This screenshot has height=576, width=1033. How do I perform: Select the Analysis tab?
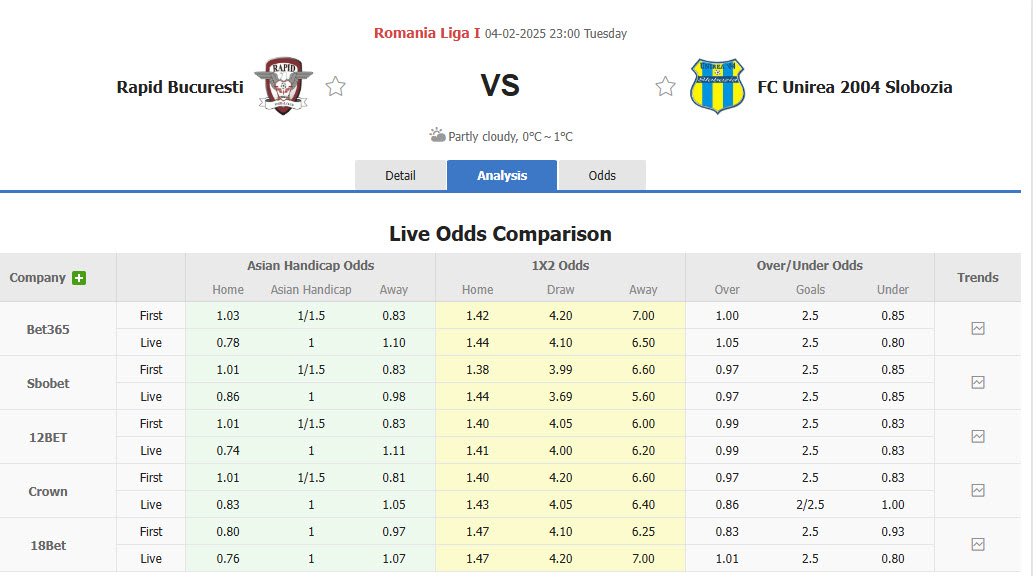point(501,175)
